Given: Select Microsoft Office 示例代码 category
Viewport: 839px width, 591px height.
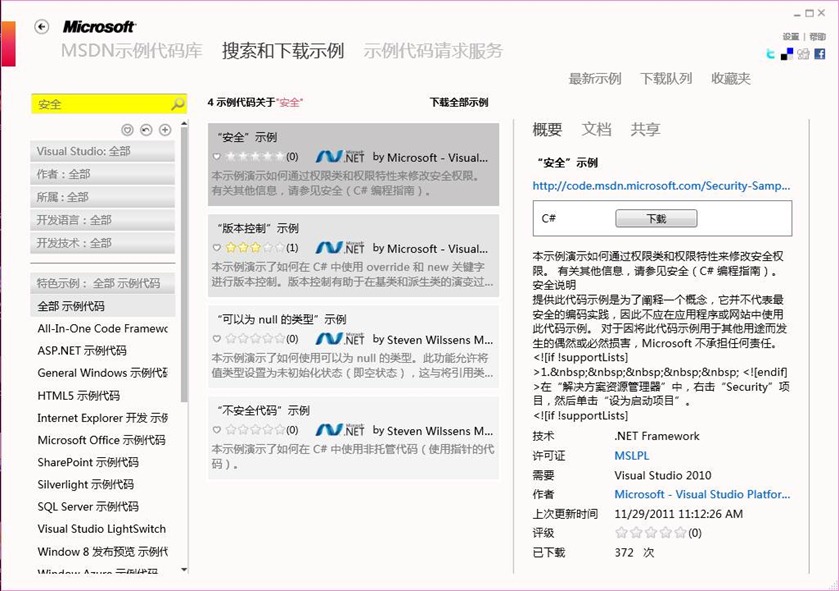Looking at the screenshot, I should [x=102, y=440].
